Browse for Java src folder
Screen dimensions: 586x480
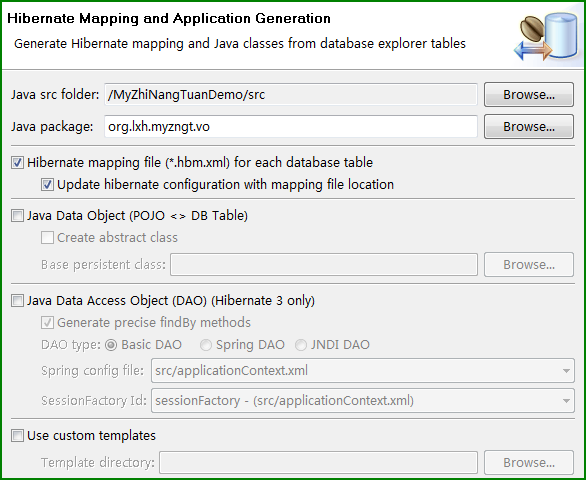pos(529,95)
